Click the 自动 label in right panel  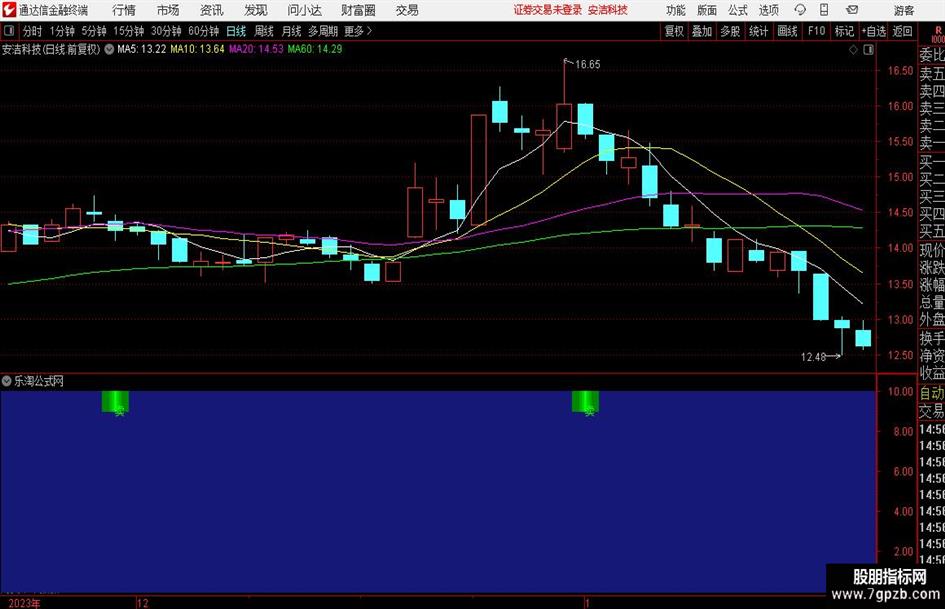932,393
